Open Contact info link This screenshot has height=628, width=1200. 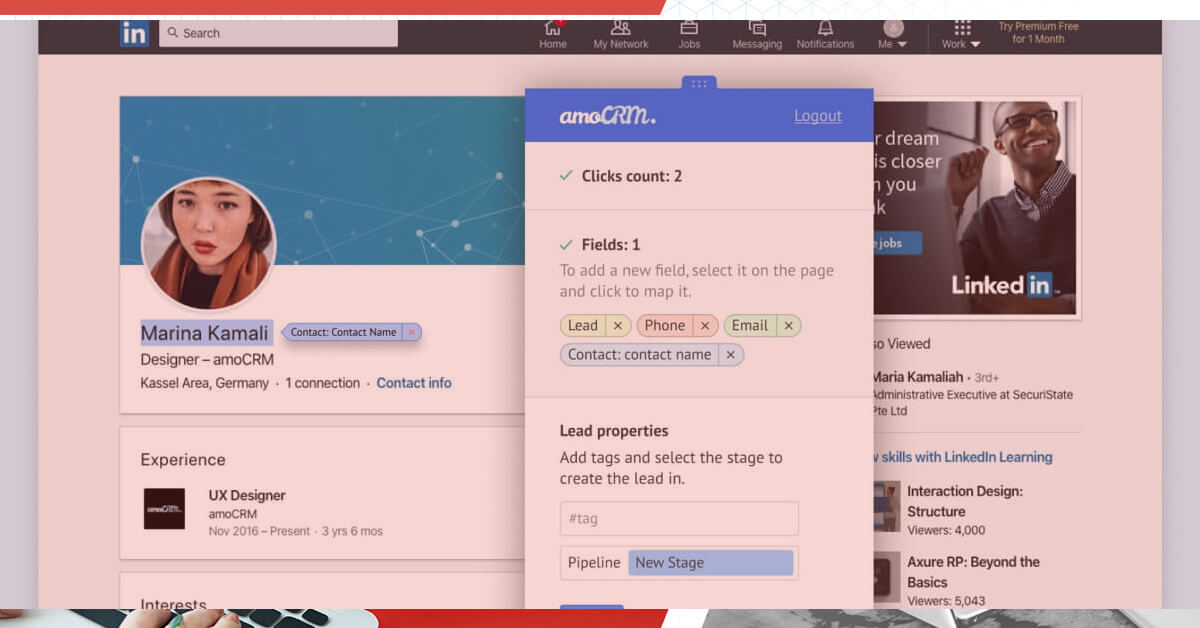[x=414, y=383]
